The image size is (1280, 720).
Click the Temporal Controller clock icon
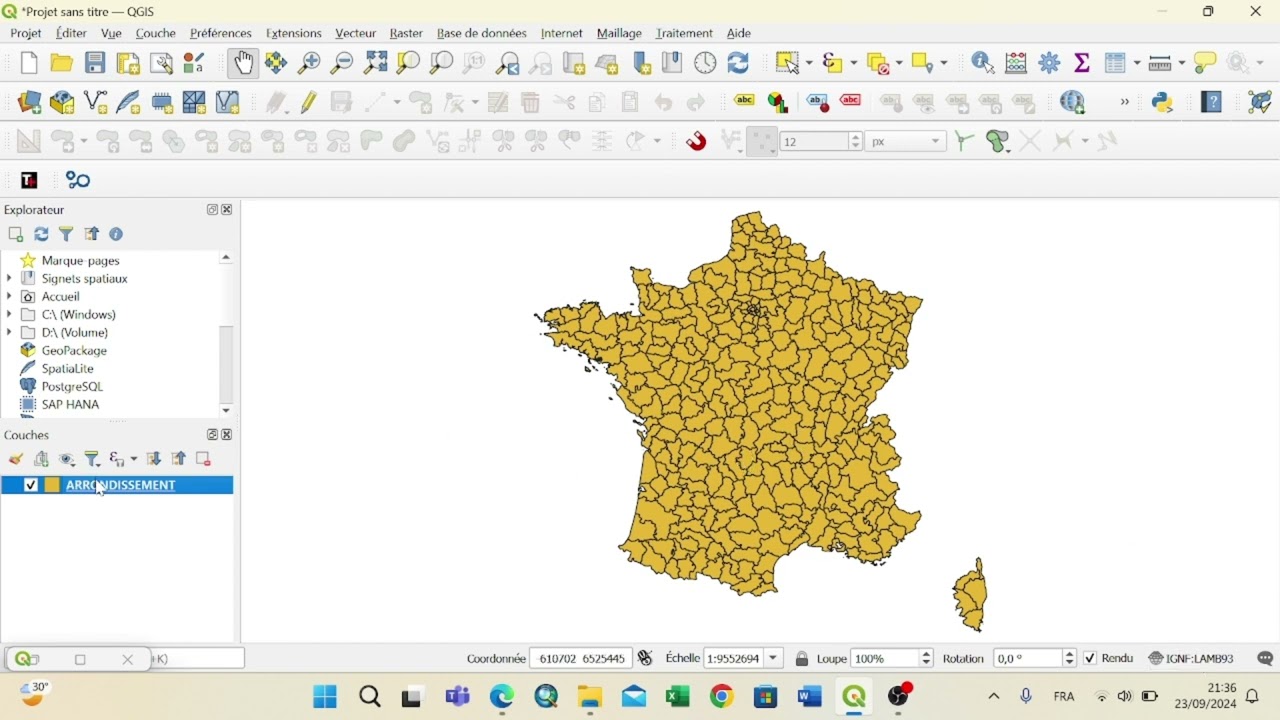click(x=706, y=64)
